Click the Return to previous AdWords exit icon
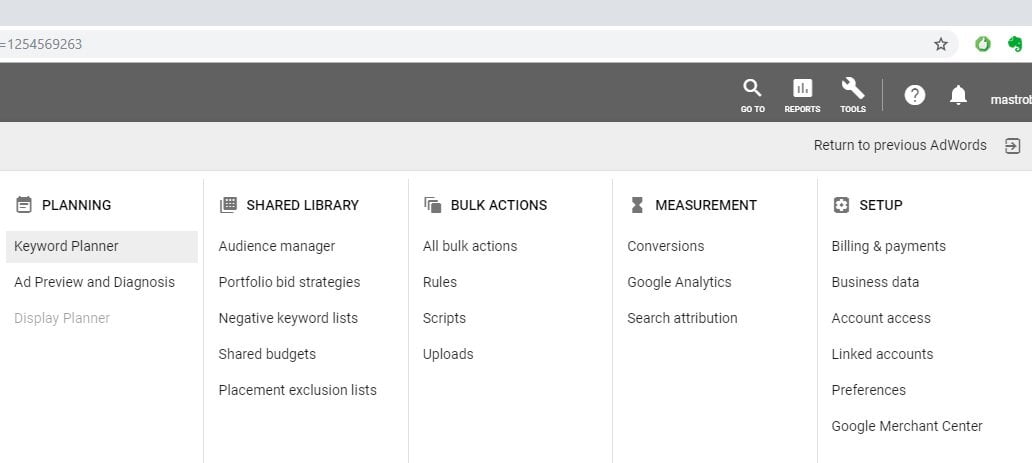Viewport: 1032px width, 463px height. pos(1012,146)
